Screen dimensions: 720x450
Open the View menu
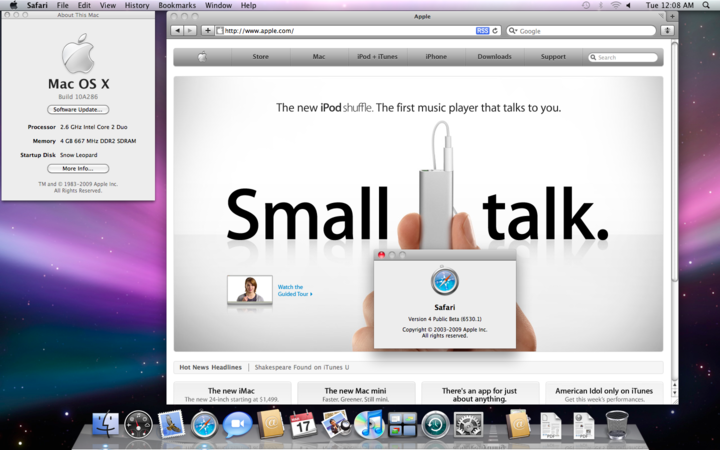pyautogui.click(x=108, y=5)
